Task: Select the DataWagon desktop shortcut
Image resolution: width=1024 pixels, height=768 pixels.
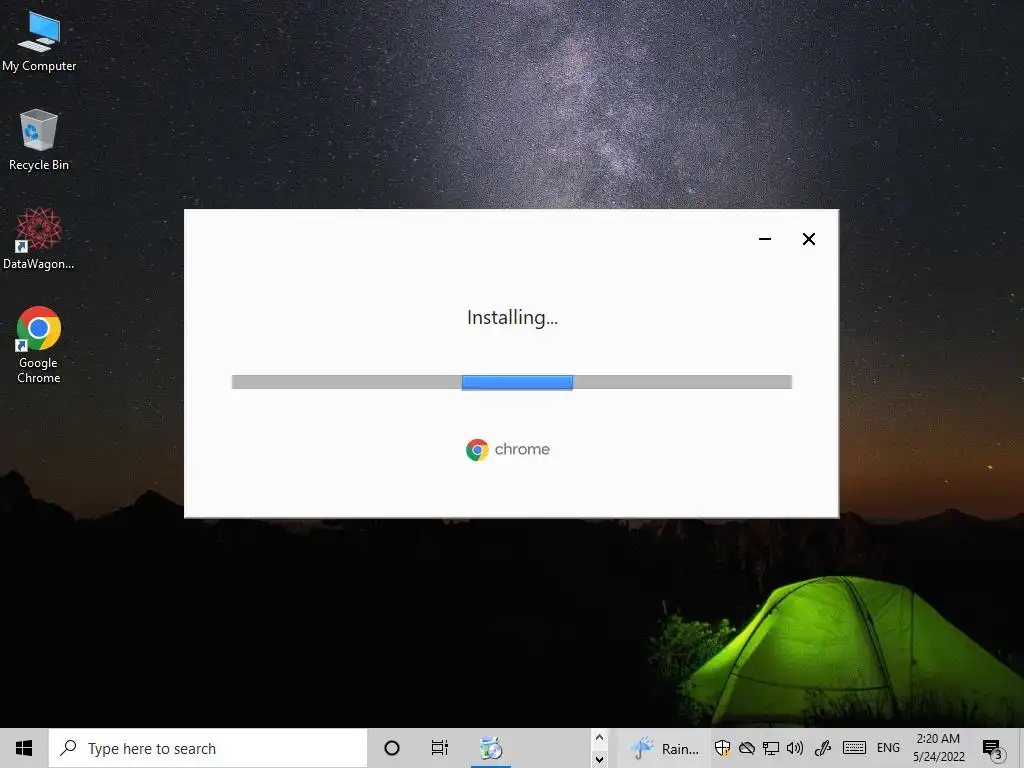Action: tap(39, 238)
